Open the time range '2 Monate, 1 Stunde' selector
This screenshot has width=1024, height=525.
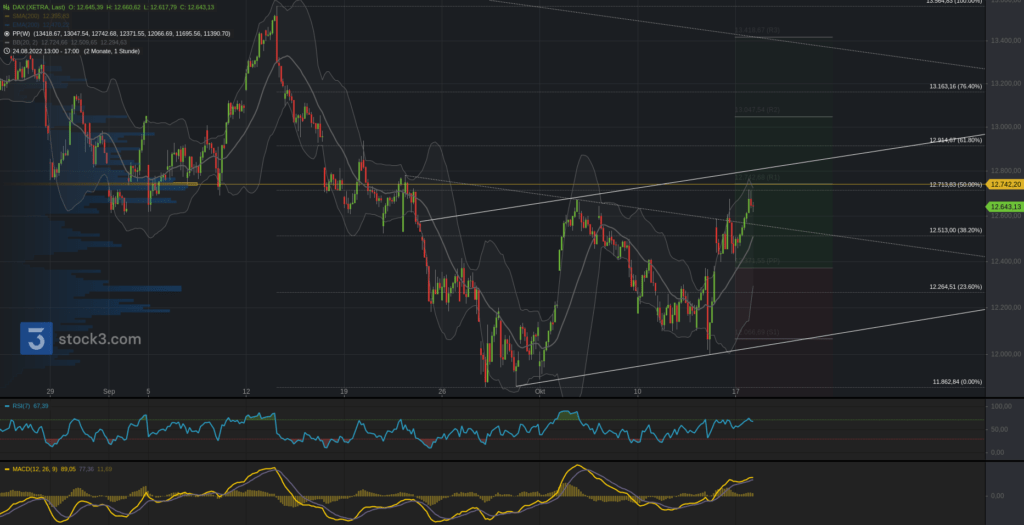tap(112, 51)
